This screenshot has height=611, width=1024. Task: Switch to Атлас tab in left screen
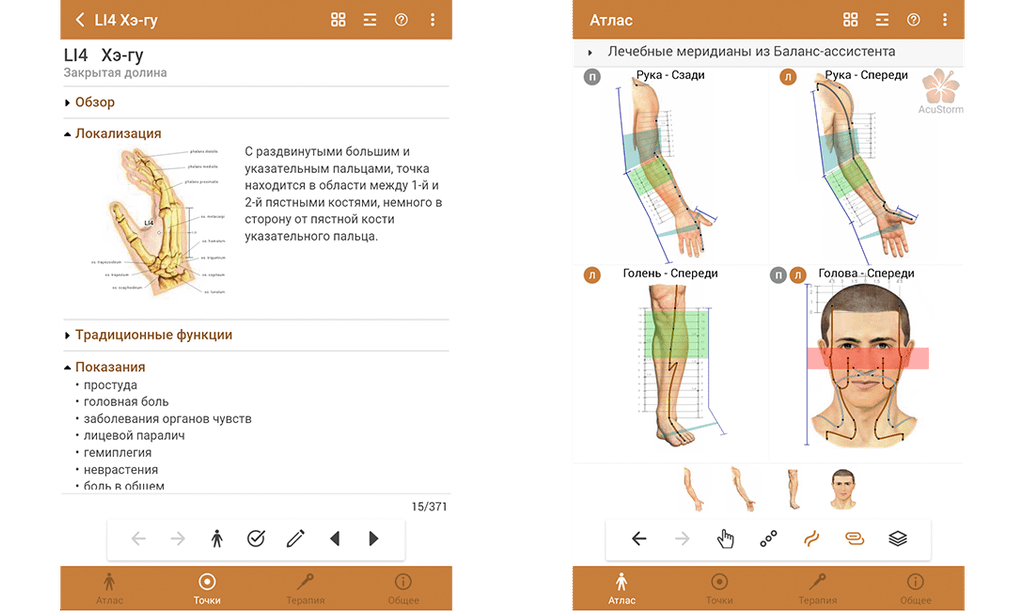pyautogui.click(x=109, y=588)
